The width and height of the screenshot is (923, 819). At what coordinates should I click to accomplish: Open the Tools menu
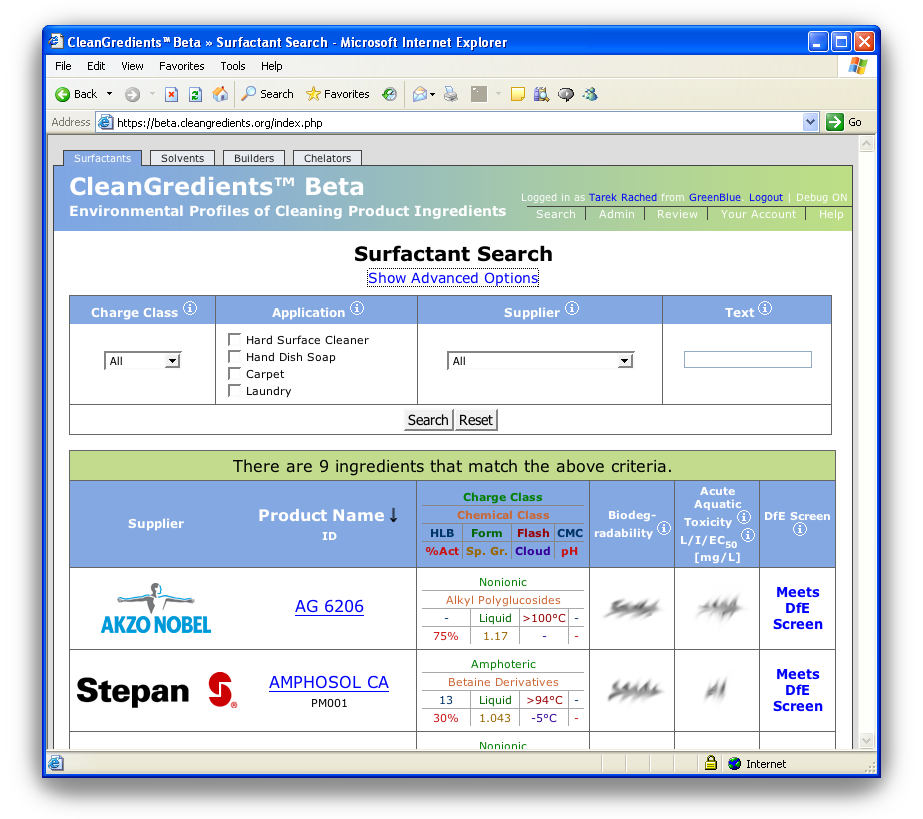click(x=233, y=66)
